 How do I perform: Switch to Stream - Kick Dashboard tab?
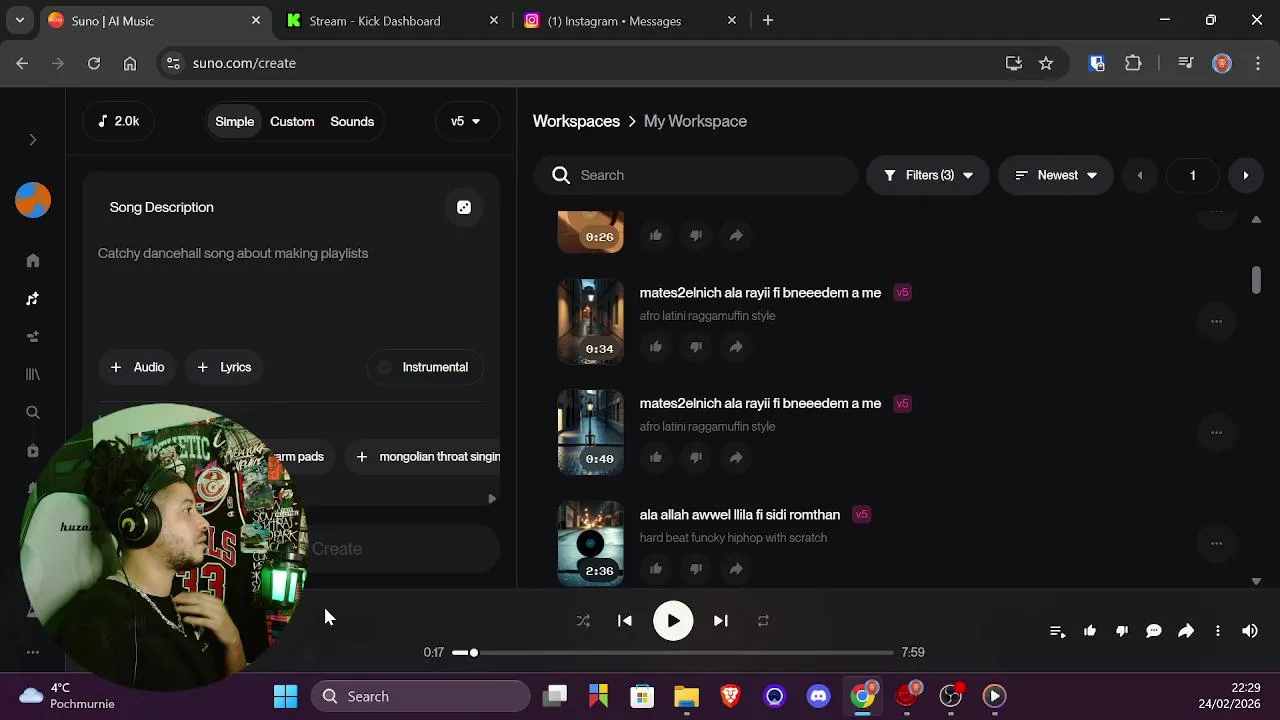392,20
